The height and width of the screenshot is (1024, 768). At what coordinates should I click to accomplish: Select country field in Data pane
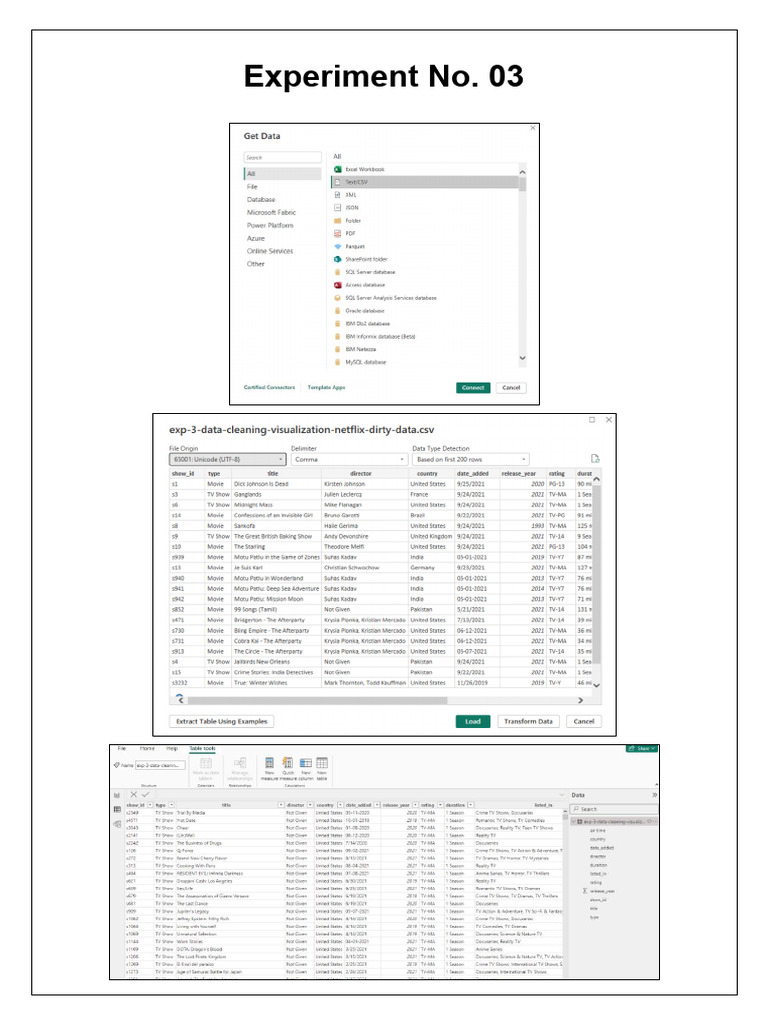pyautogui.click(x=598, y=839)
